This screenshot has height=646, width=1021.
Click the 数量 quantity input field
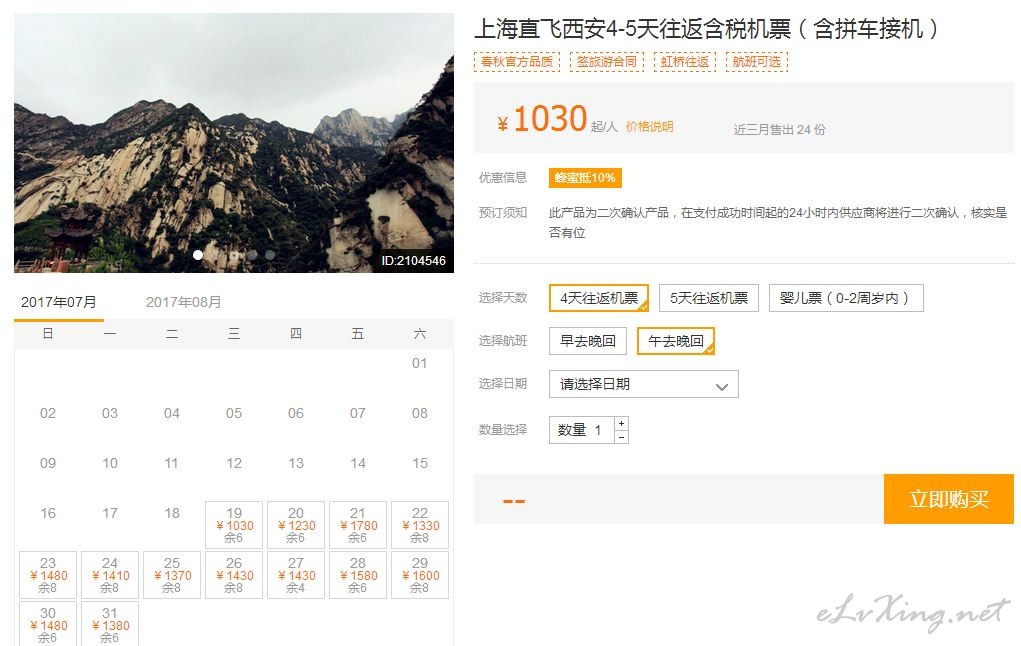(x=582, y=430)
